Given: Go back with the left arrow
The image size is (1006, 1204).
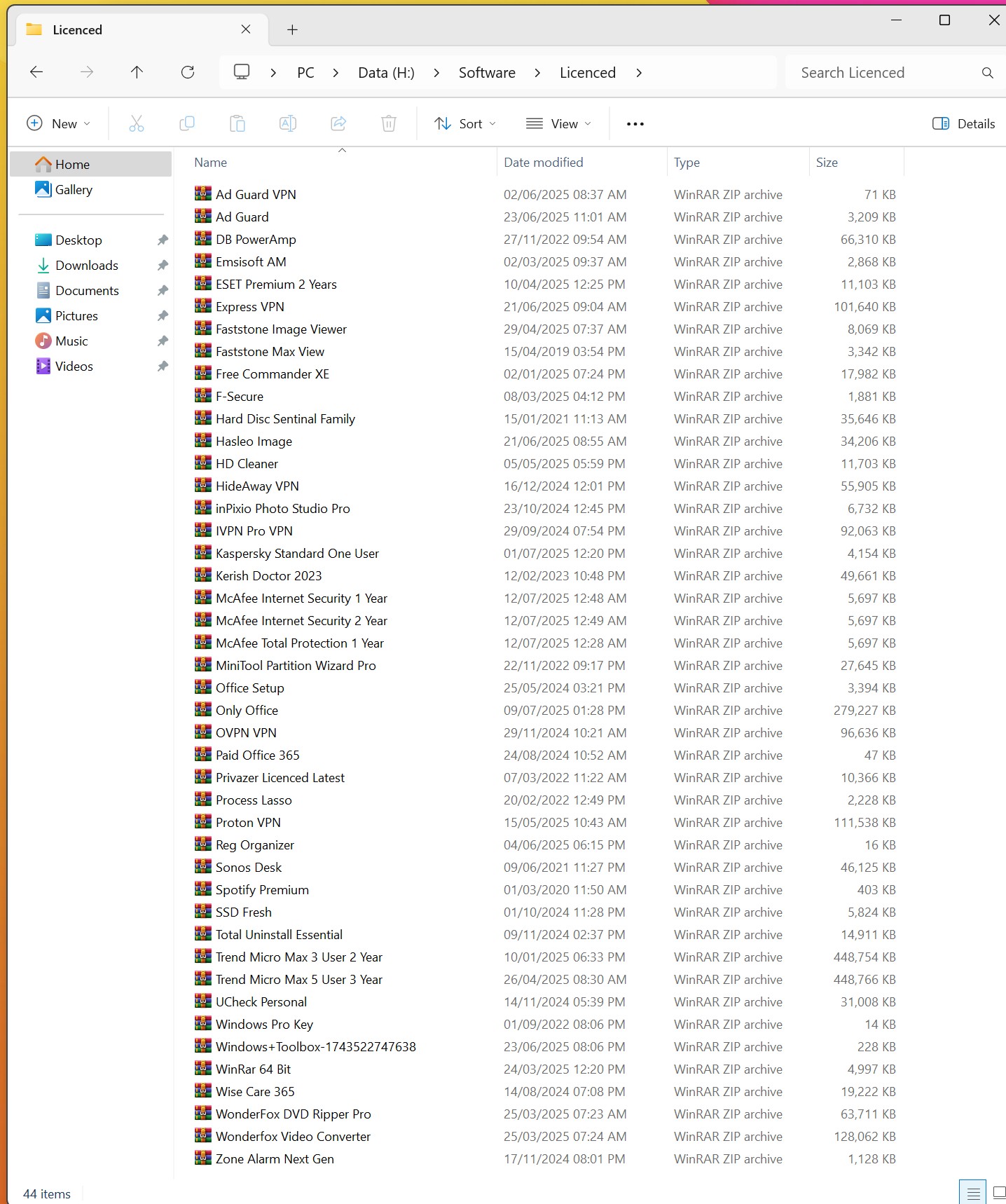Looking at the screenshot, I should click(x=36, y=72).
